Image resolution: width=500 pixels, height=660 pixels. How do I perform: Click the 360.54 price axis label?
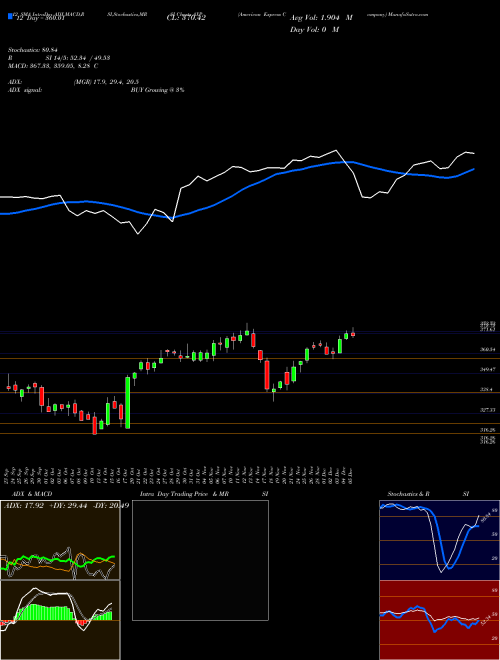click(487, 349)
